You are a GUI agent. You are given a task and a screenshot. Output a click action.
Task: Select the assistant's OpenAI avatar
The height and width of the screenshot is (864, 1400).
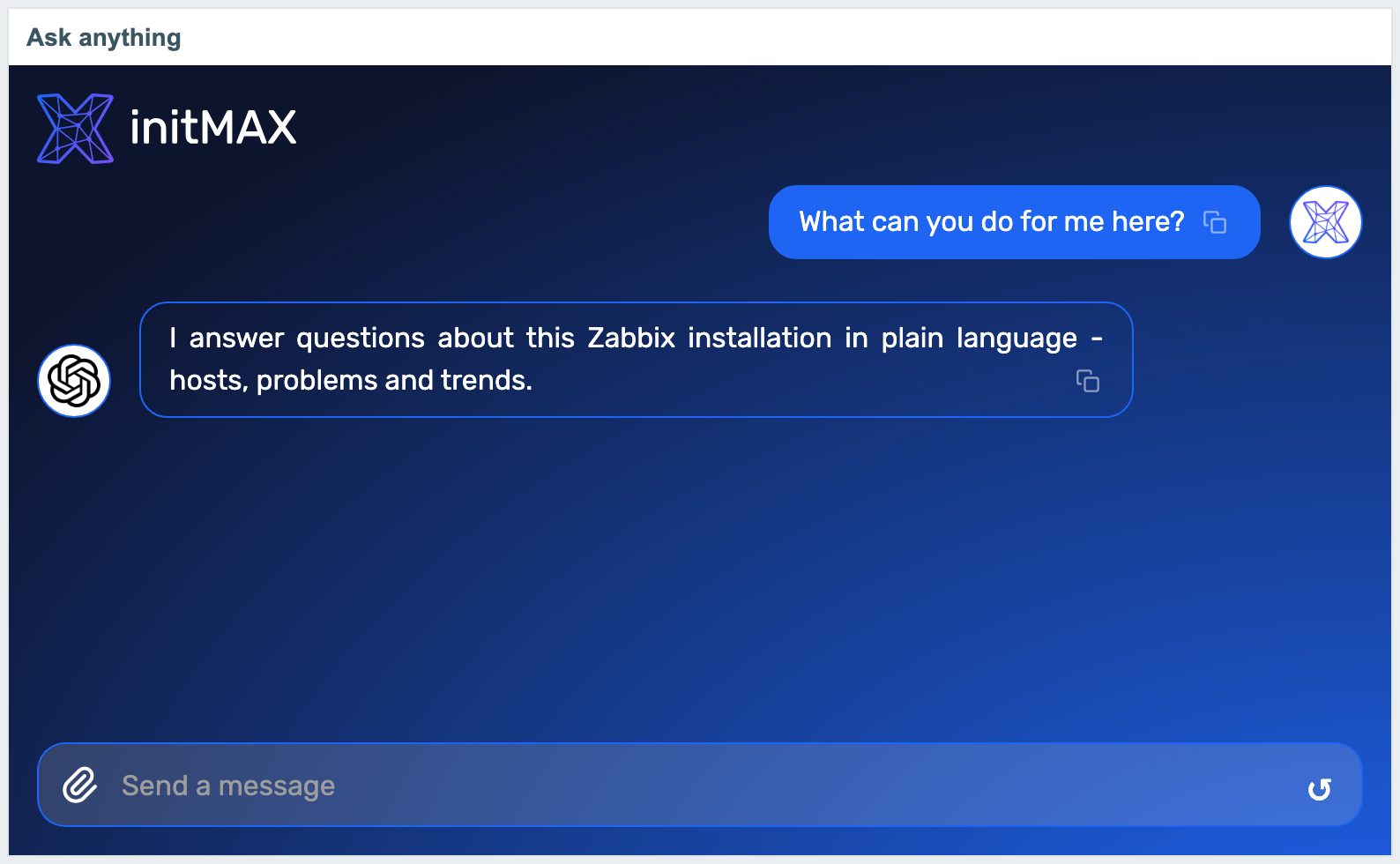pyautogui.click(x=74, y=381)
